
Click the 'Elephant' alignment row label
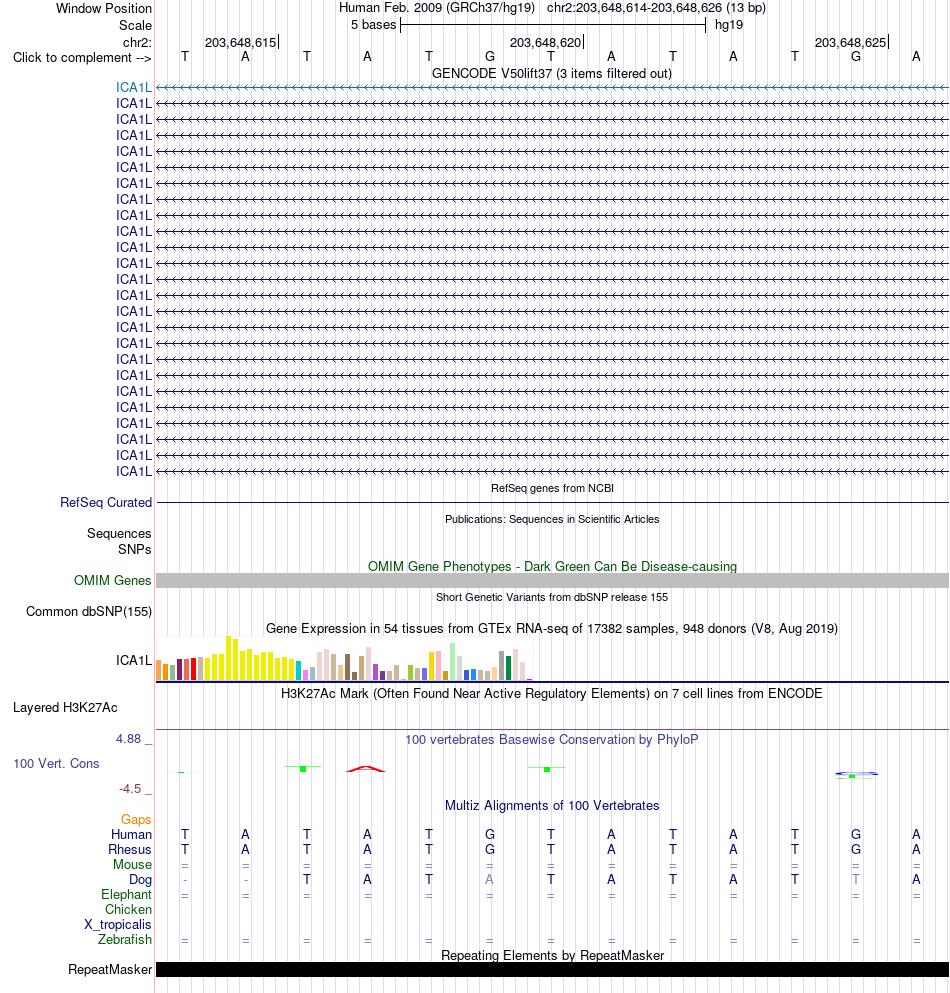point(127,894)
